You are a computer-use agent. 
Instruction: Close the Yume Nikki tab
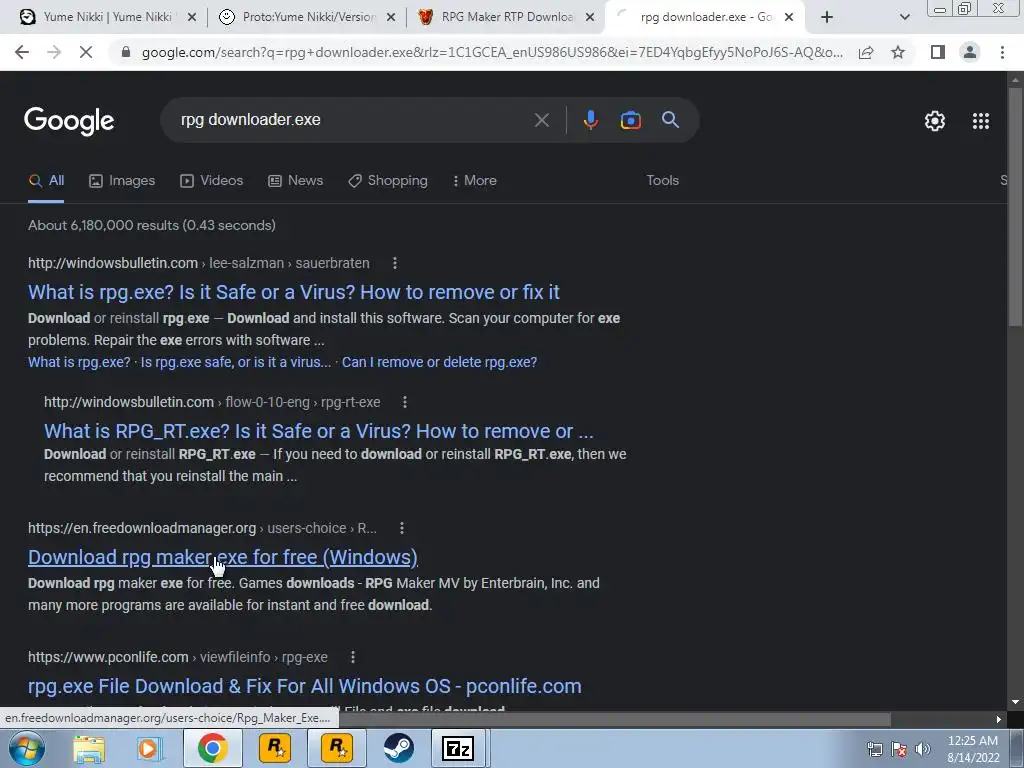191,18
